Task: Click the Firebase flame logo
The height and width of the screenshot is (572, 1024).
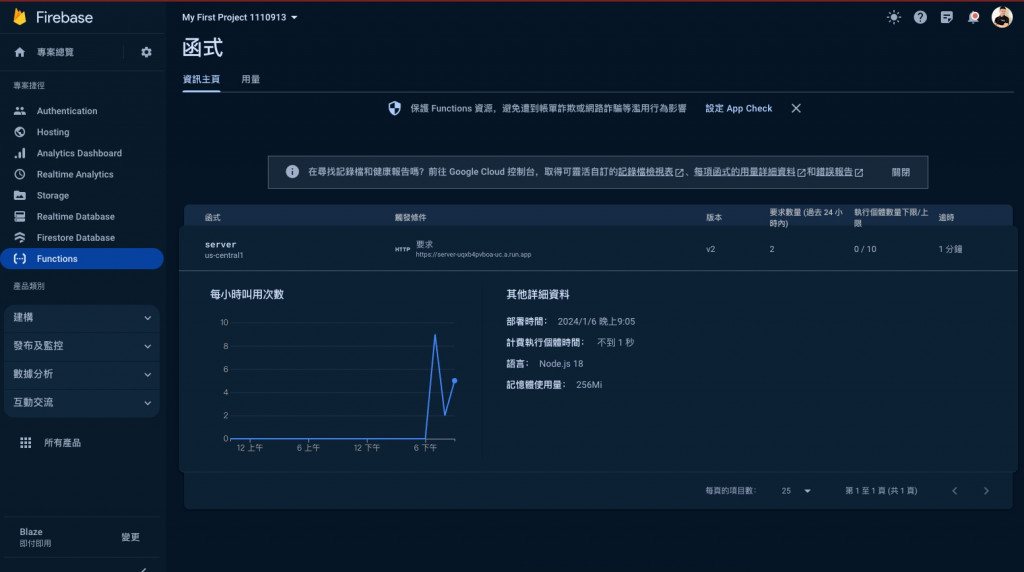Action: point(20,16)
